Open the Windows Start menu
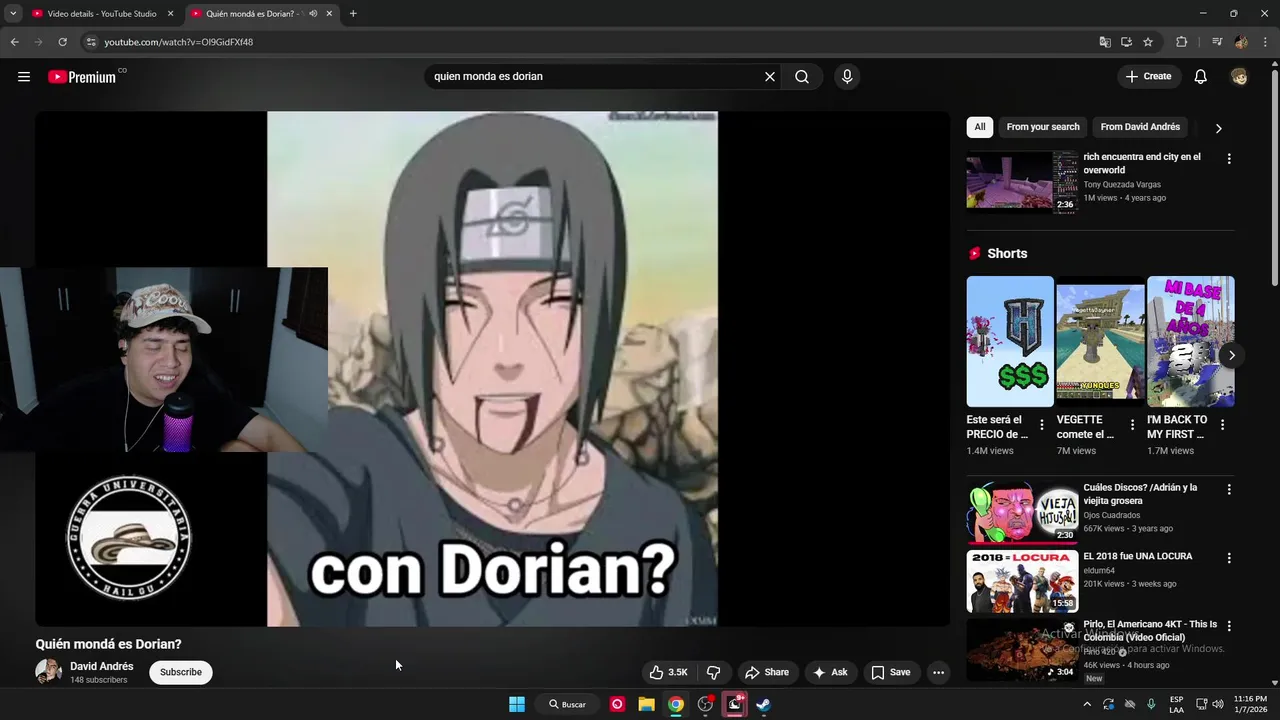Image resolution: width=1280 pixels, height=720 pixels. (517, 704)
